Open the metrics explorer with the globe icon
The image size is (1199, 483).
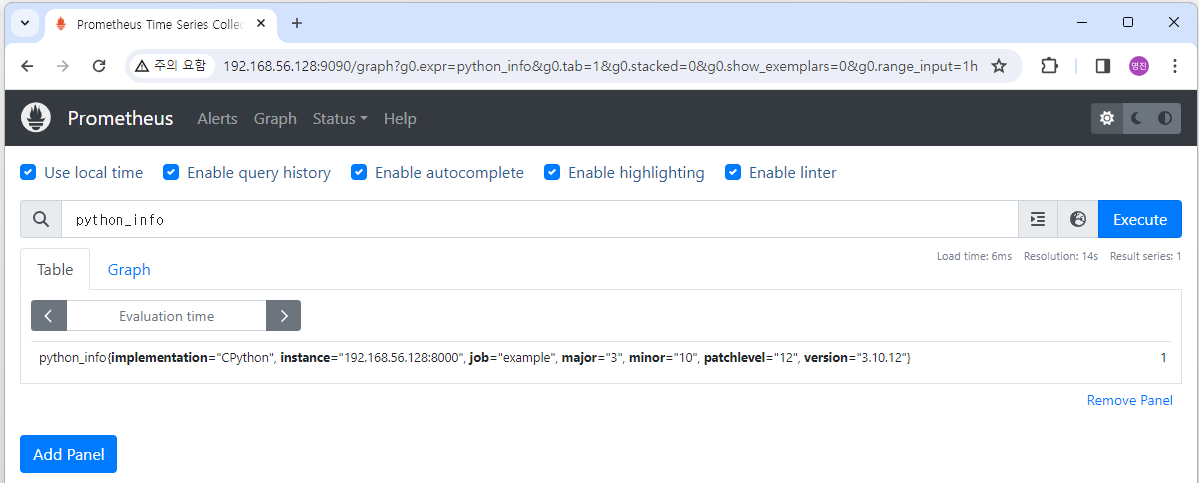(x=1077, y=219)
